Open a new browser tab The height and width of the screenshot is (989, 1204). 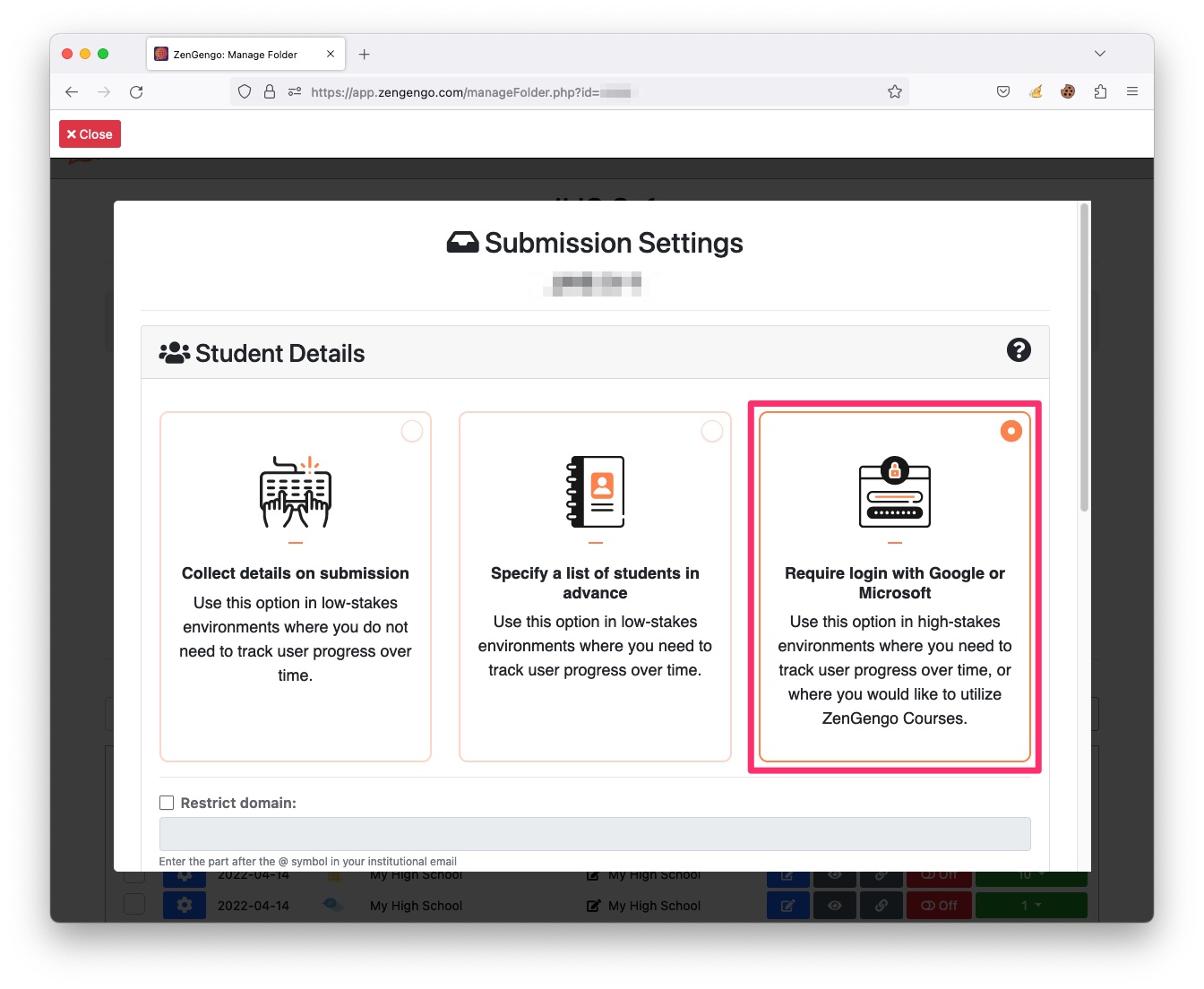click(x=364, y=54)
